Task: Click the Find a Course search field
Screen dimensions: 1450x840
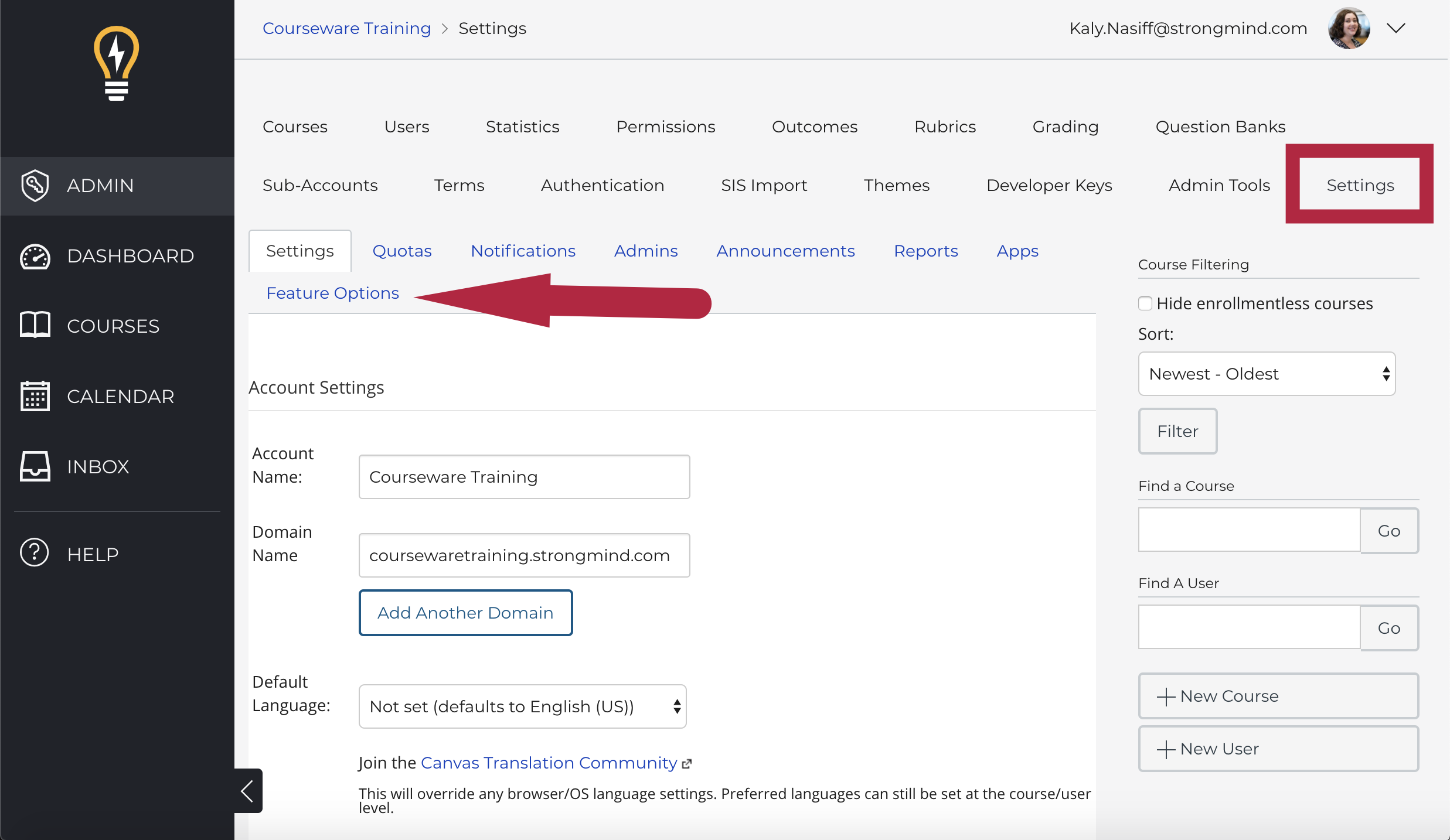Action: click(x=1249, y=530)
